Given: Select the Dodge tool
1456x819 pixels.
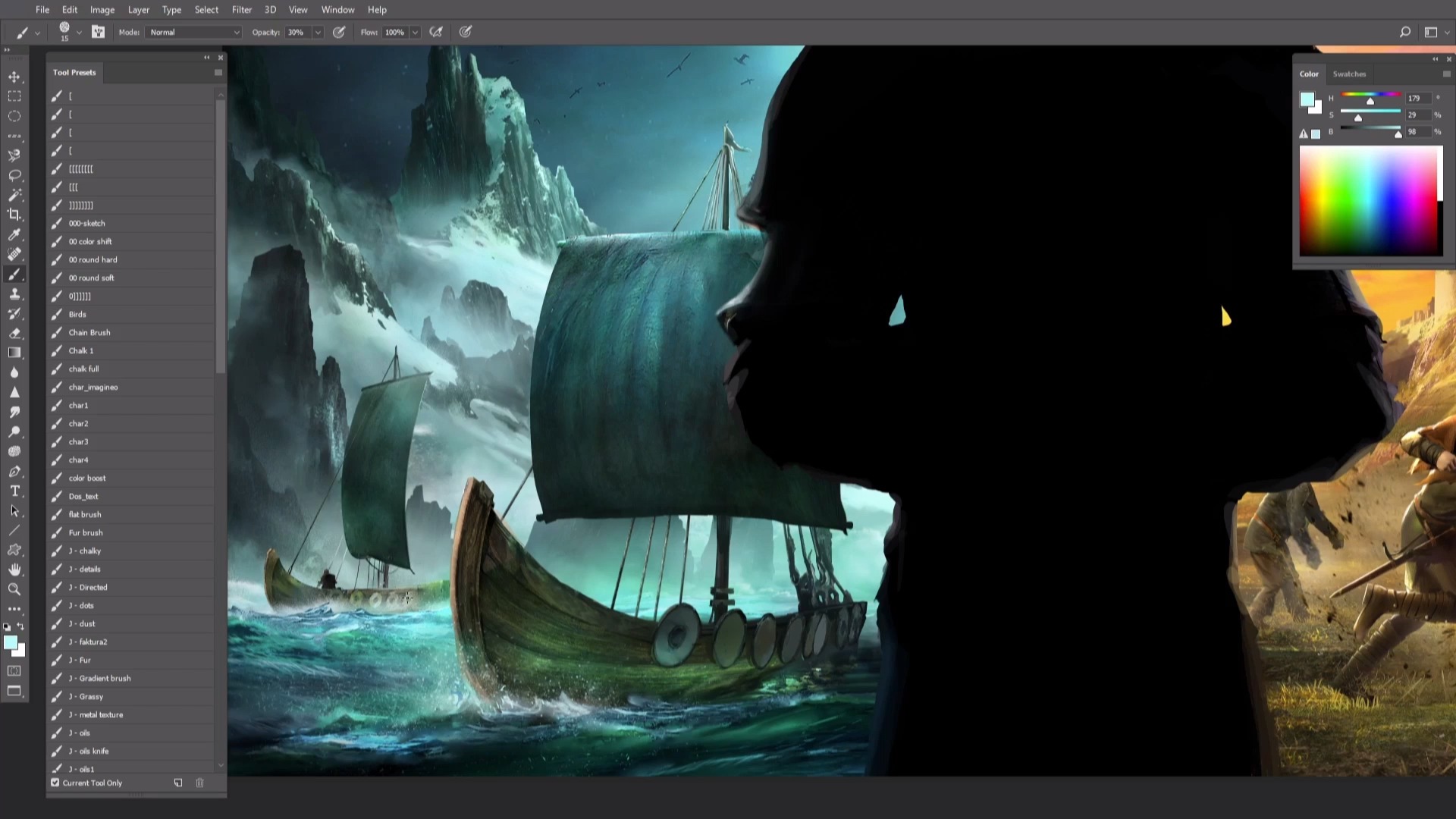Looking at the screenshot, I should click(x=14, y=431).
